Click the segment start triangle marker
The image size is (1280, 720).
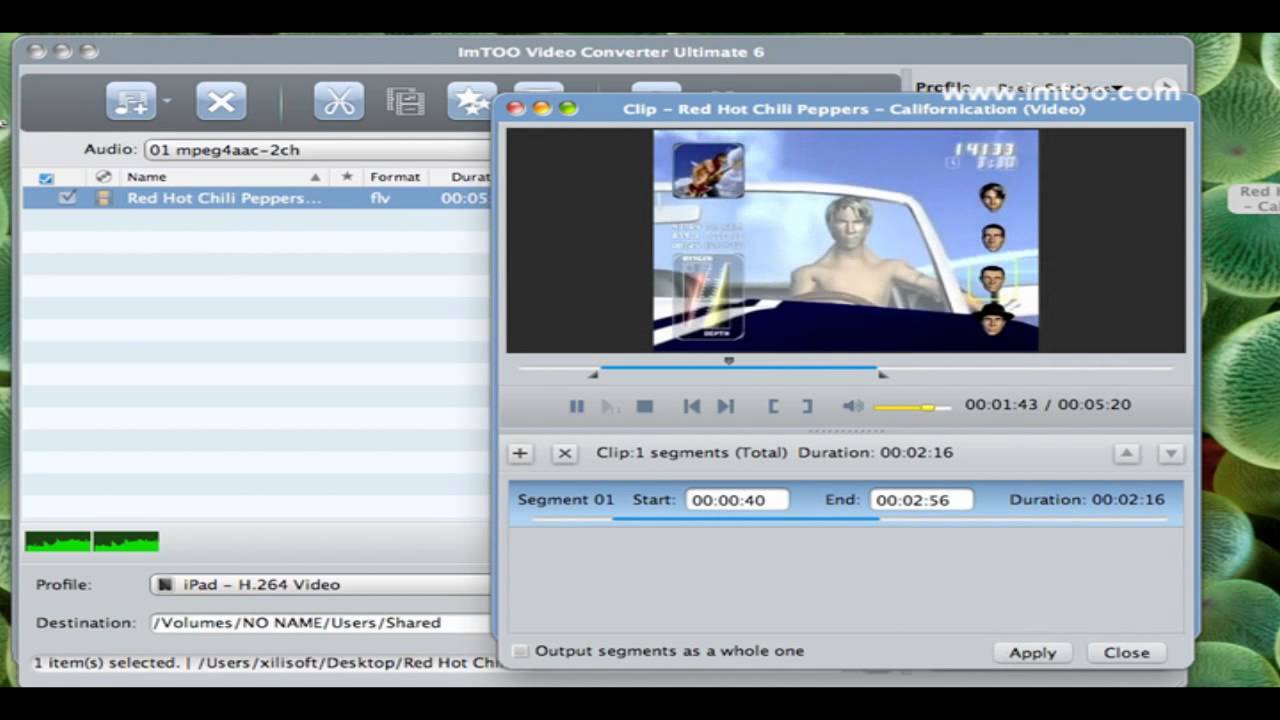pos(594,374)
